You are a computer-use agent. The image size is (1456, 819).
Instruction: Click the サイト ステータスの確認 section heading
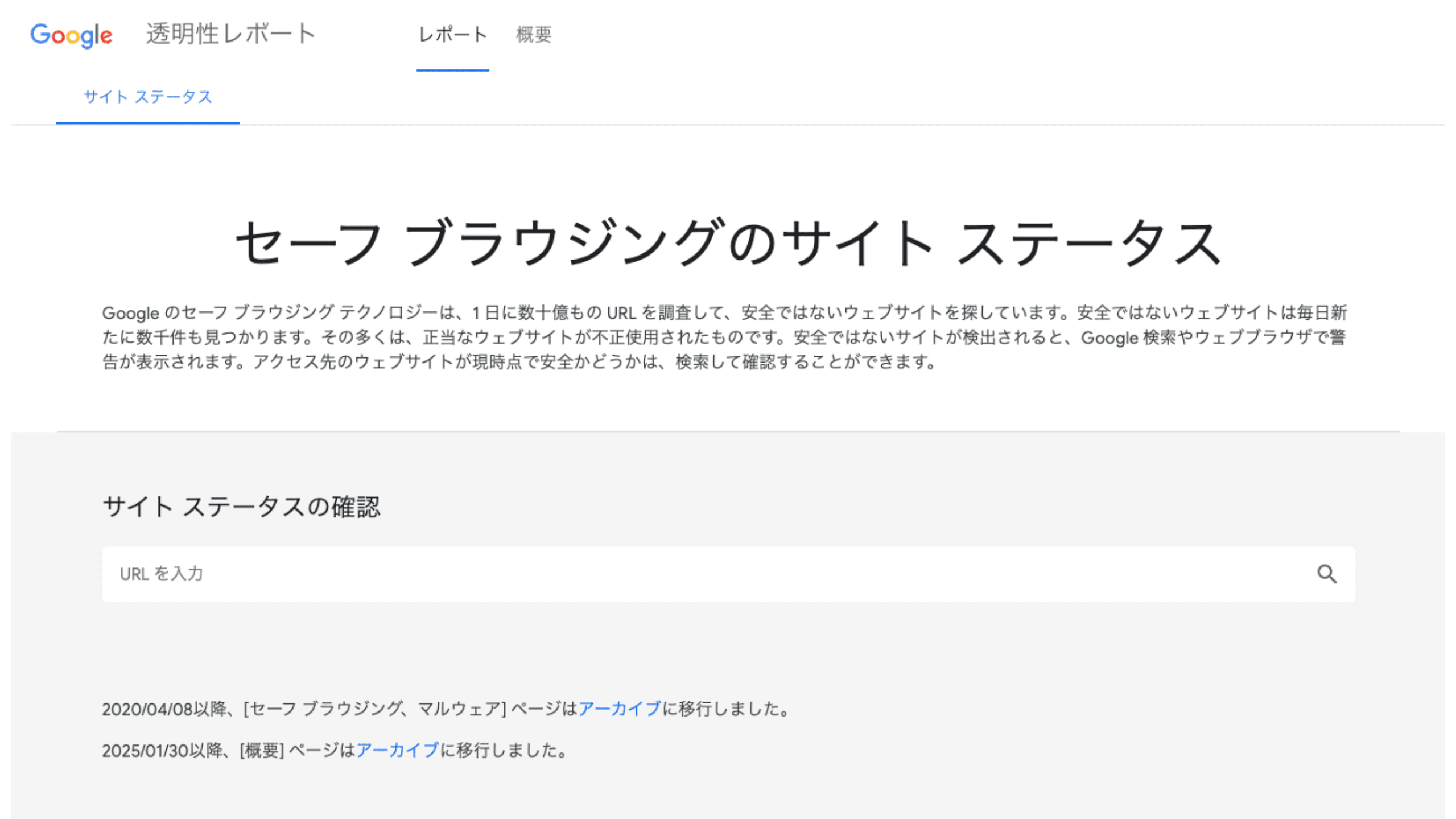(x=241, y=507)
